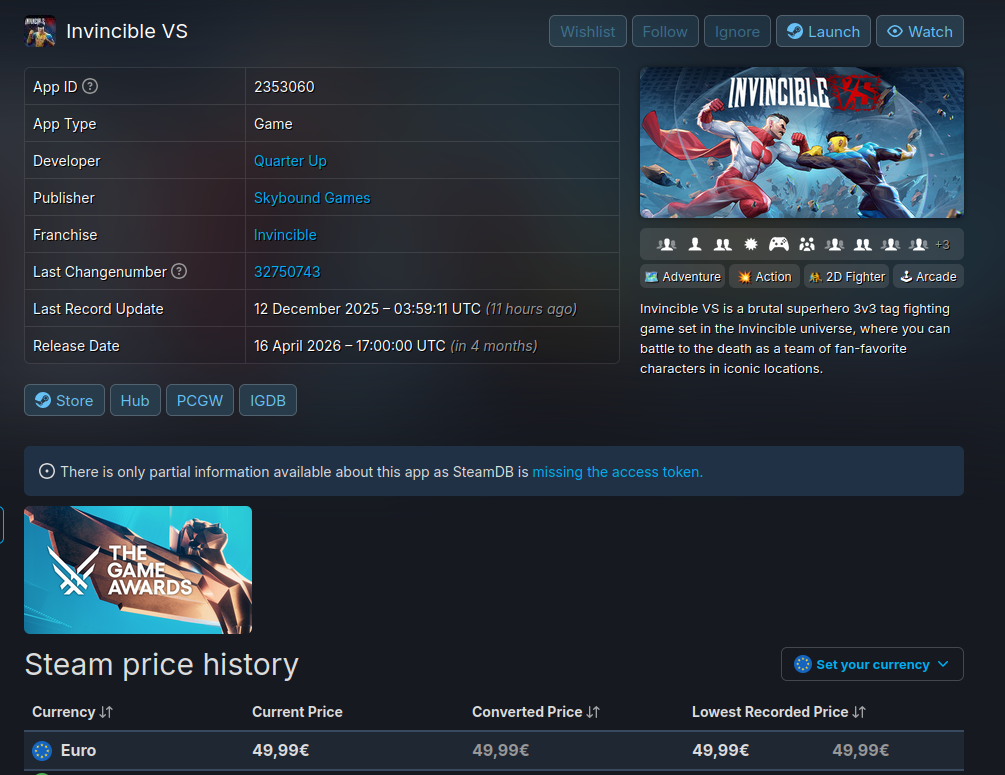Click the game controller icon in category row
This screenshot has width=1005, height=775.
point(779,244)
